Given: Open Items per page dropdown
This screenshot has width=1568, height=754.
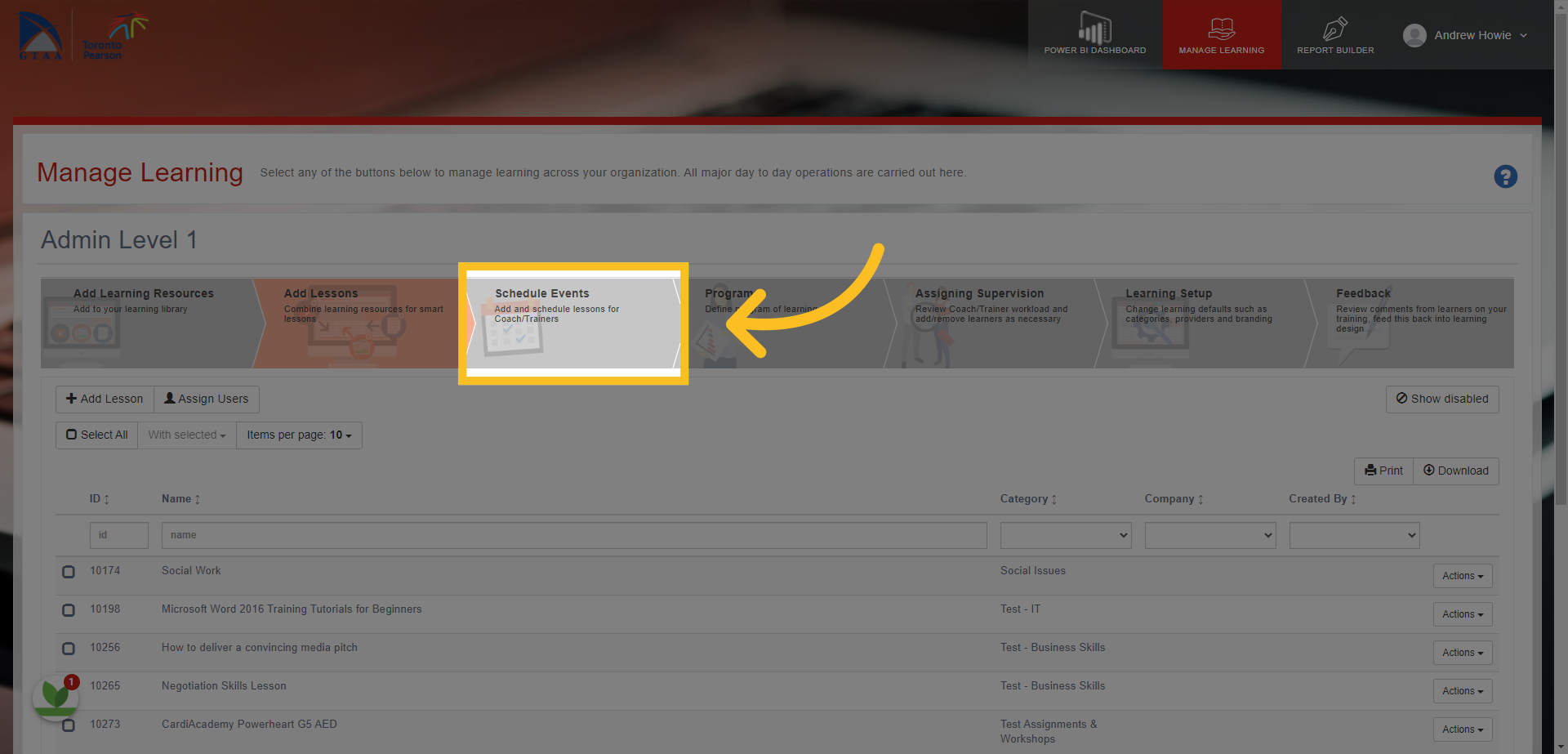Looking at the screenshot, I should coord(299,435).
